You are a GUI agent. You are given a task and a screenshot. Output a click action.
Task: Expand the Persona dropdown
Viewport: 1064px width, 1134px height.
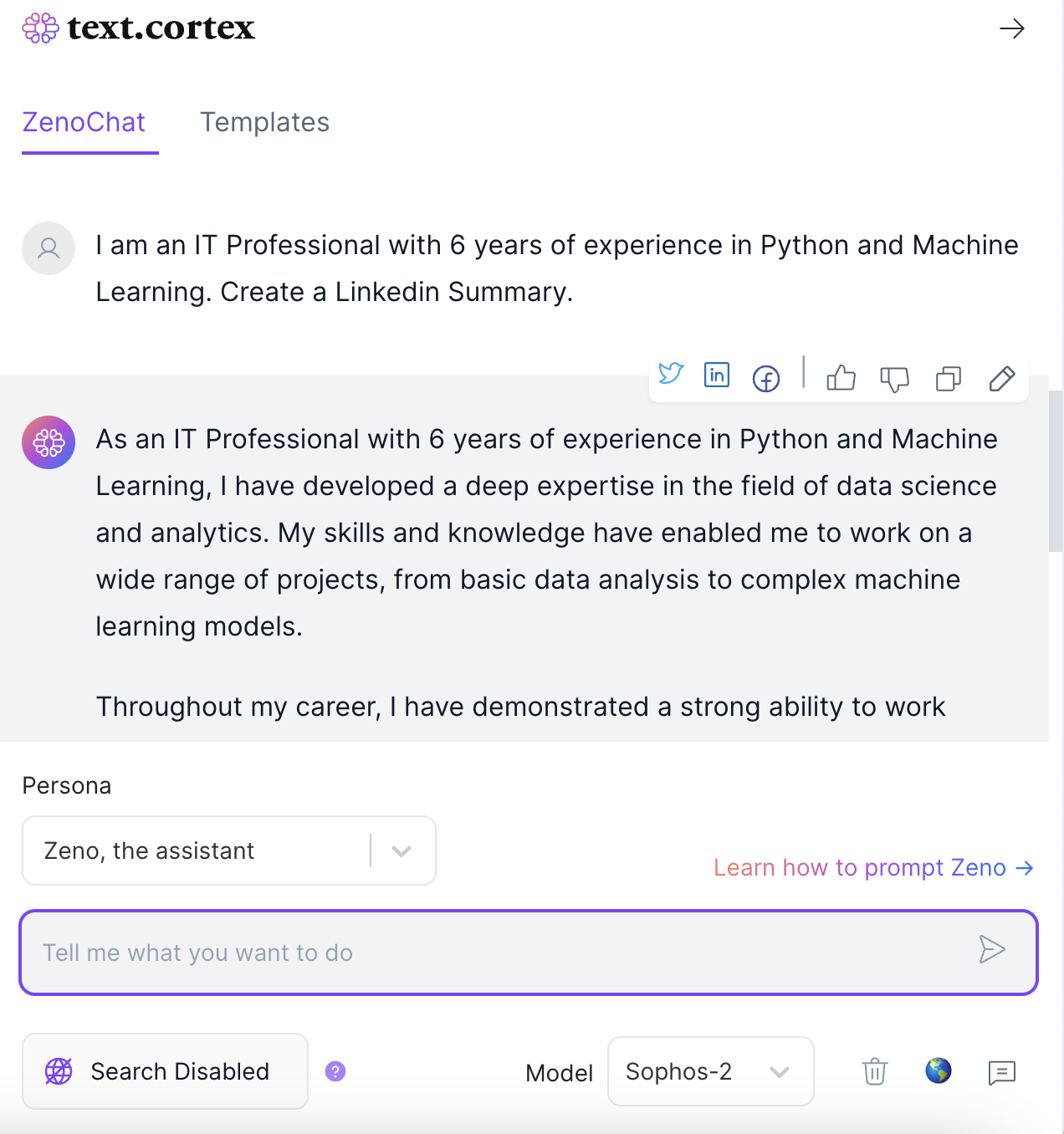click(402, 850)
